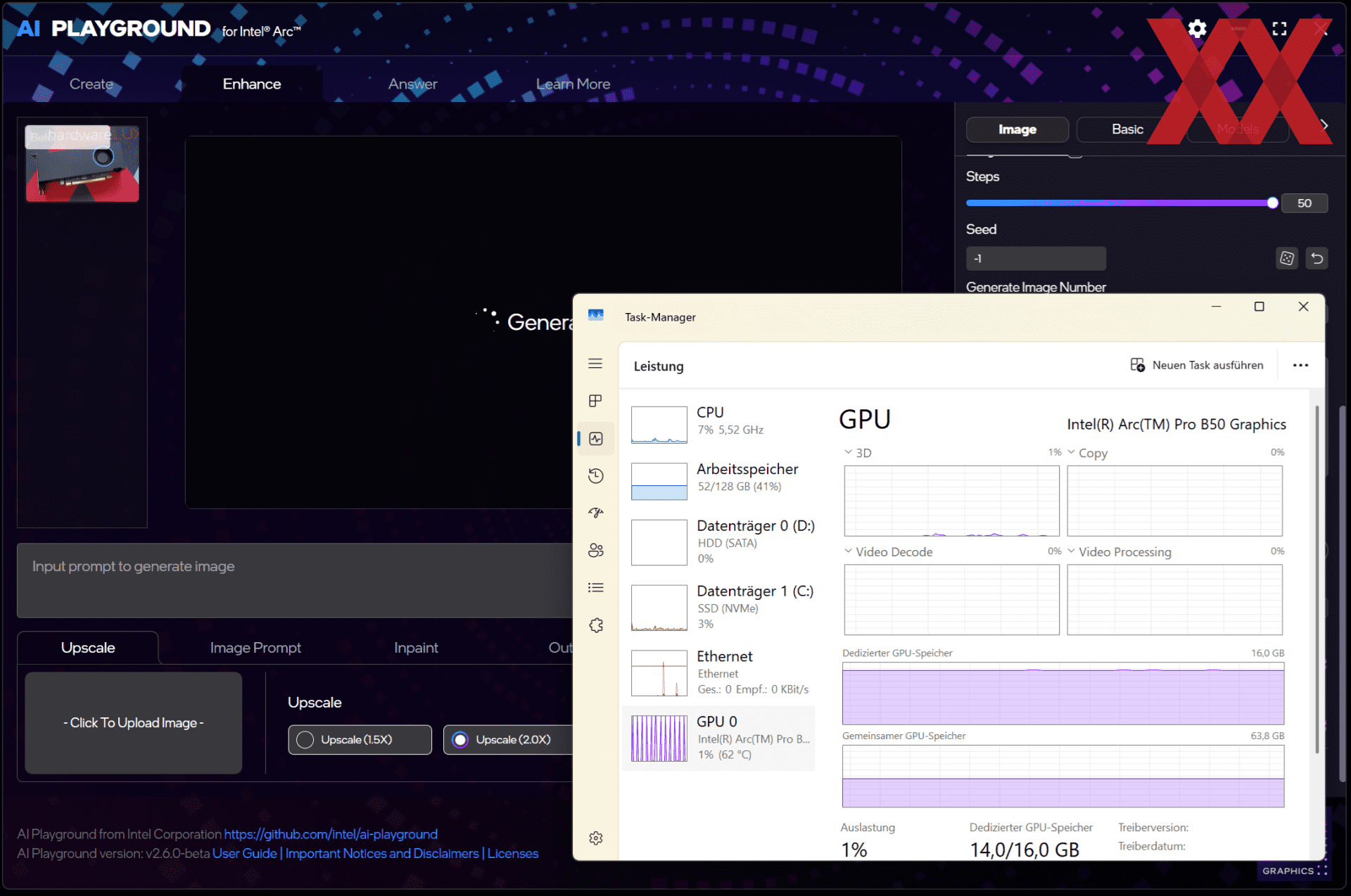1351x896 pixels.
Task: Select Arbeitsspeicher in performance list
Action: click(718, 480)
